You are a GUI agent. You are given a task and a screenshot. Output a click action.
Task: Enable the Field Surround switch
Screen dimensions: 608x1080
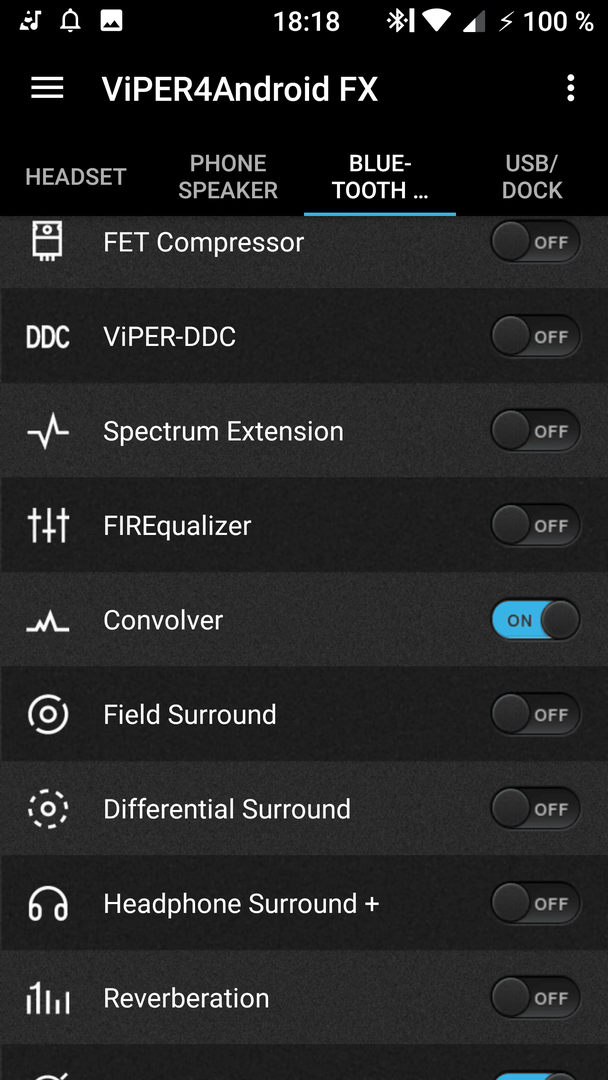pos(536,715)
